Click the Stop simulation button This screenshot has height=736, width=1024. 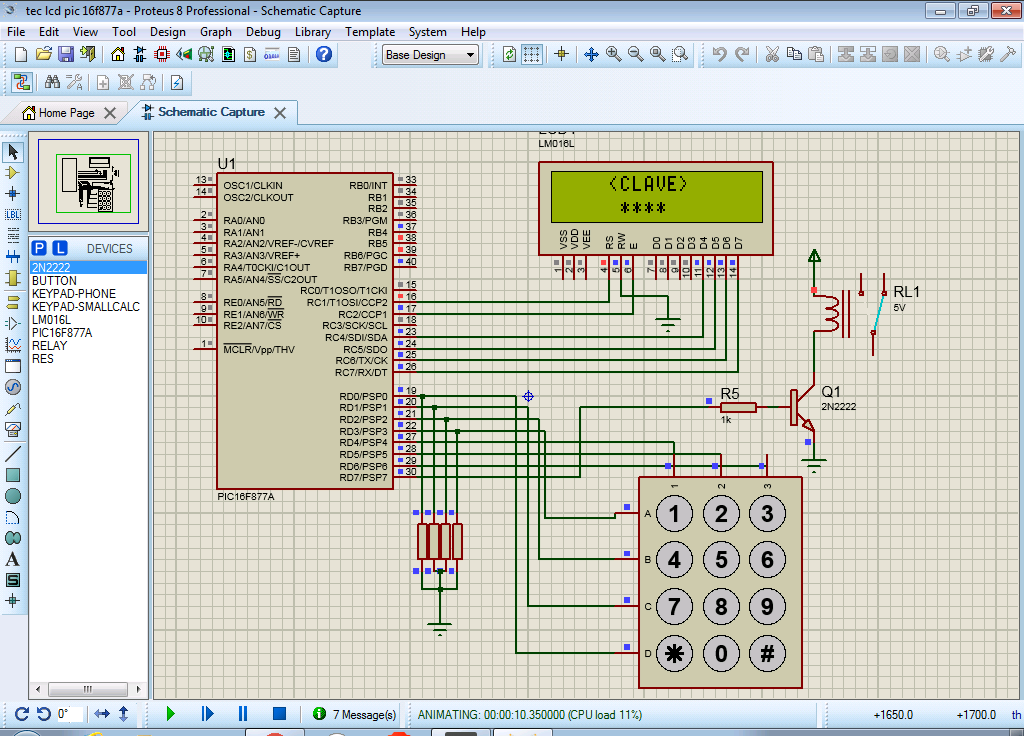280,714
